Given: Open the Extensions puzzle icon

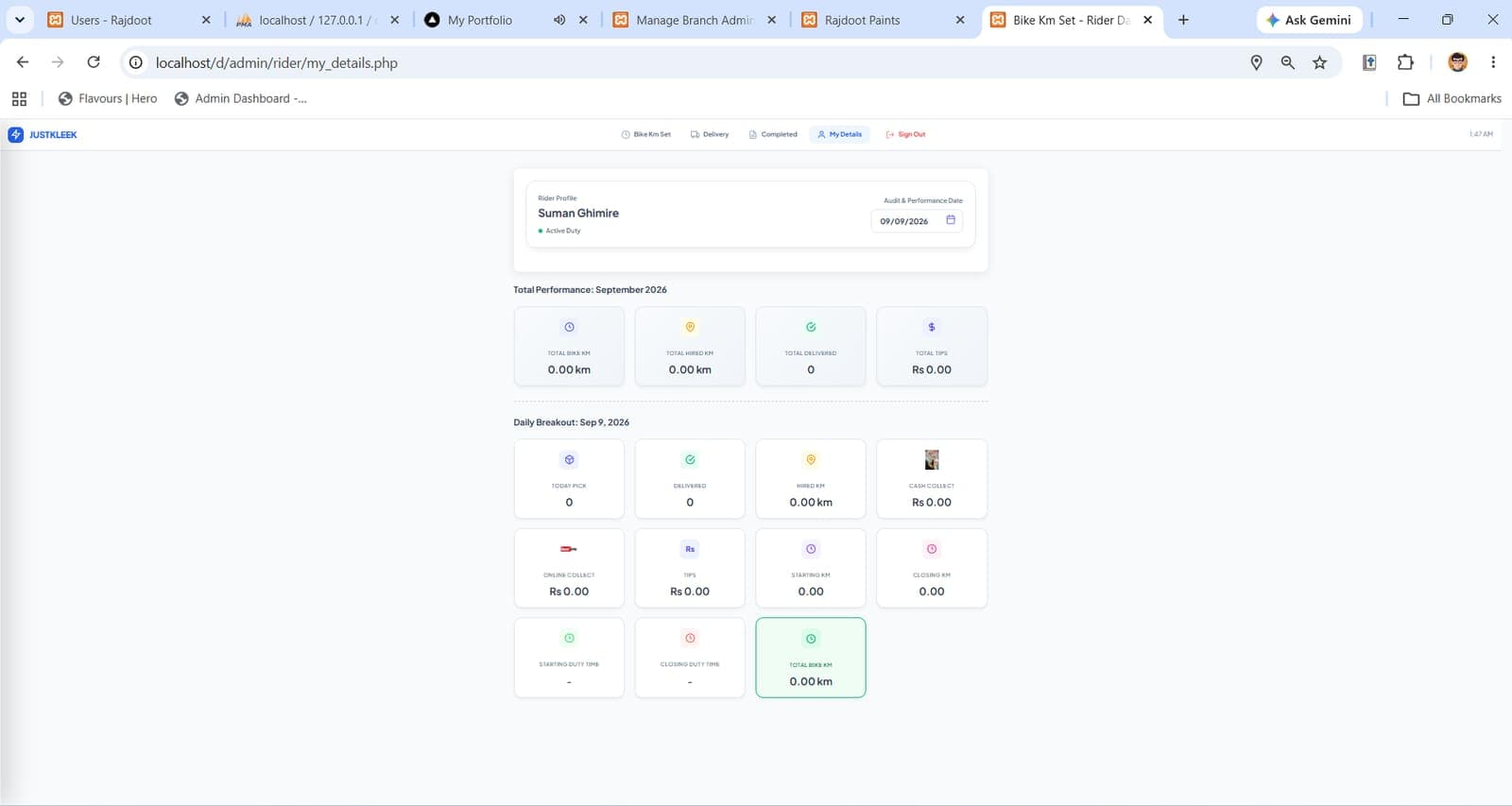Looking at the screenshot, I should coord(1405,62).
